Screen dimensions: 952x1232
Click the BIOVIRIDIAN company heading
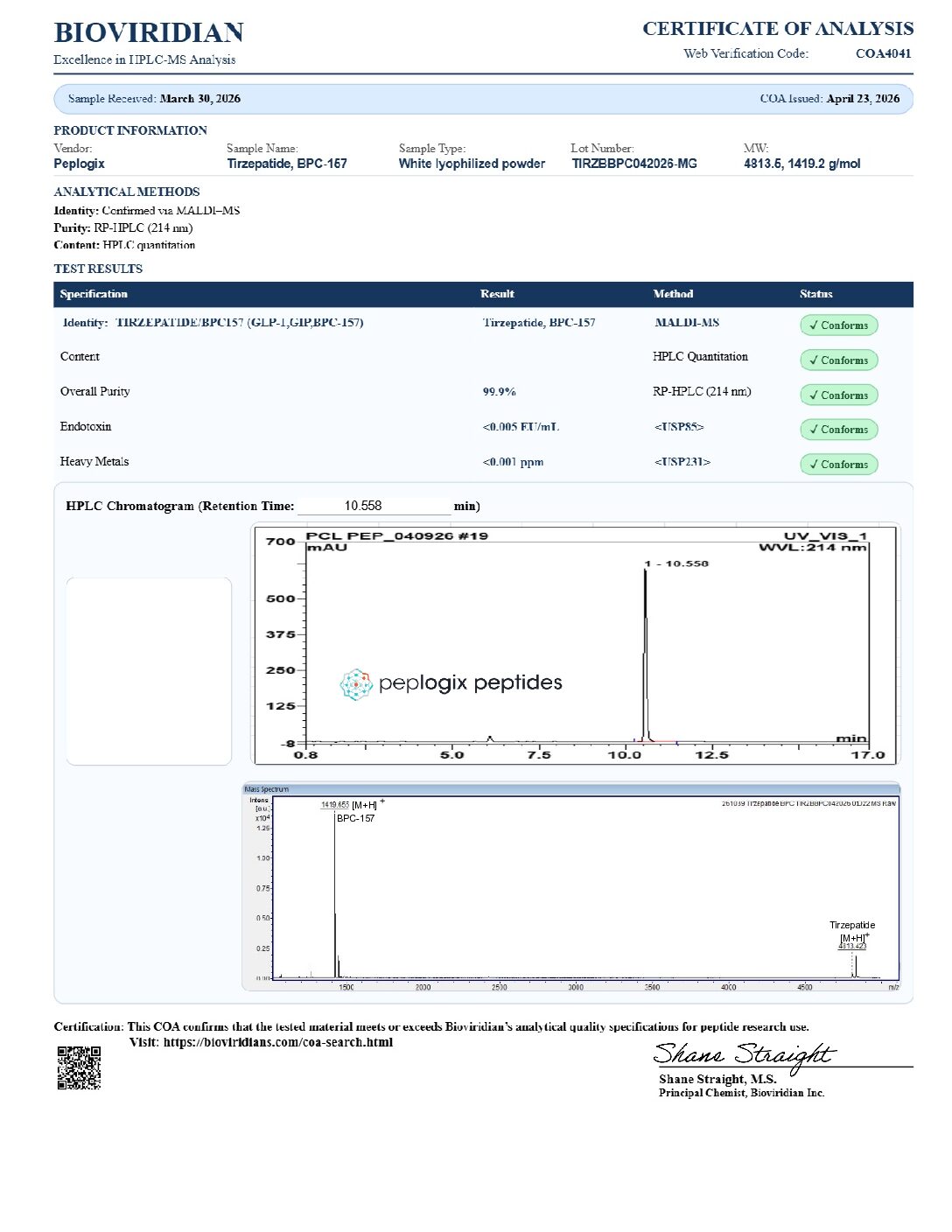click(149, 32)
